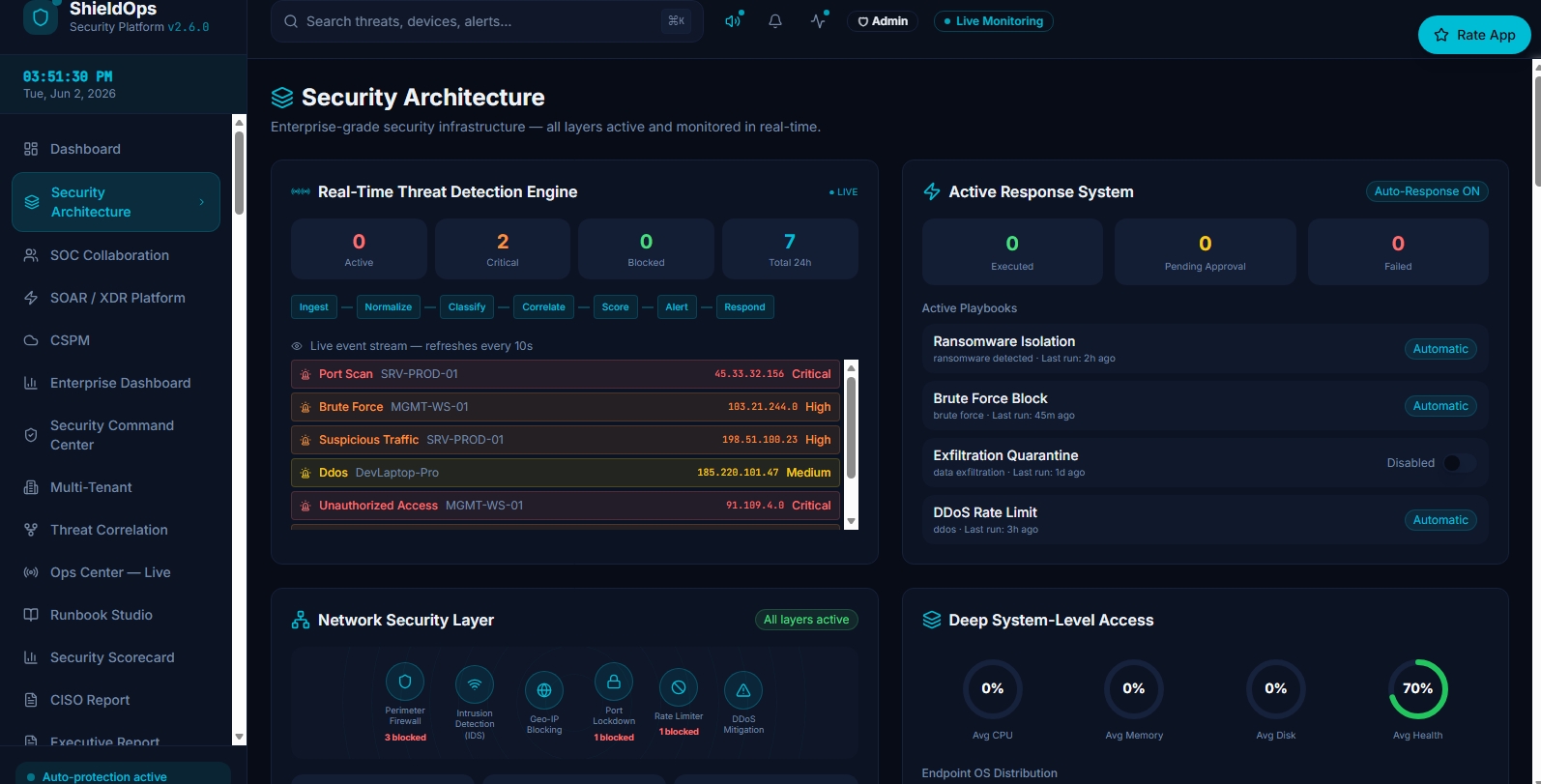The width and height of the screenshot is (1541, 784).
Task: Enable the Exfiltration Quarantine toggle
Action: coord(1459,463)
